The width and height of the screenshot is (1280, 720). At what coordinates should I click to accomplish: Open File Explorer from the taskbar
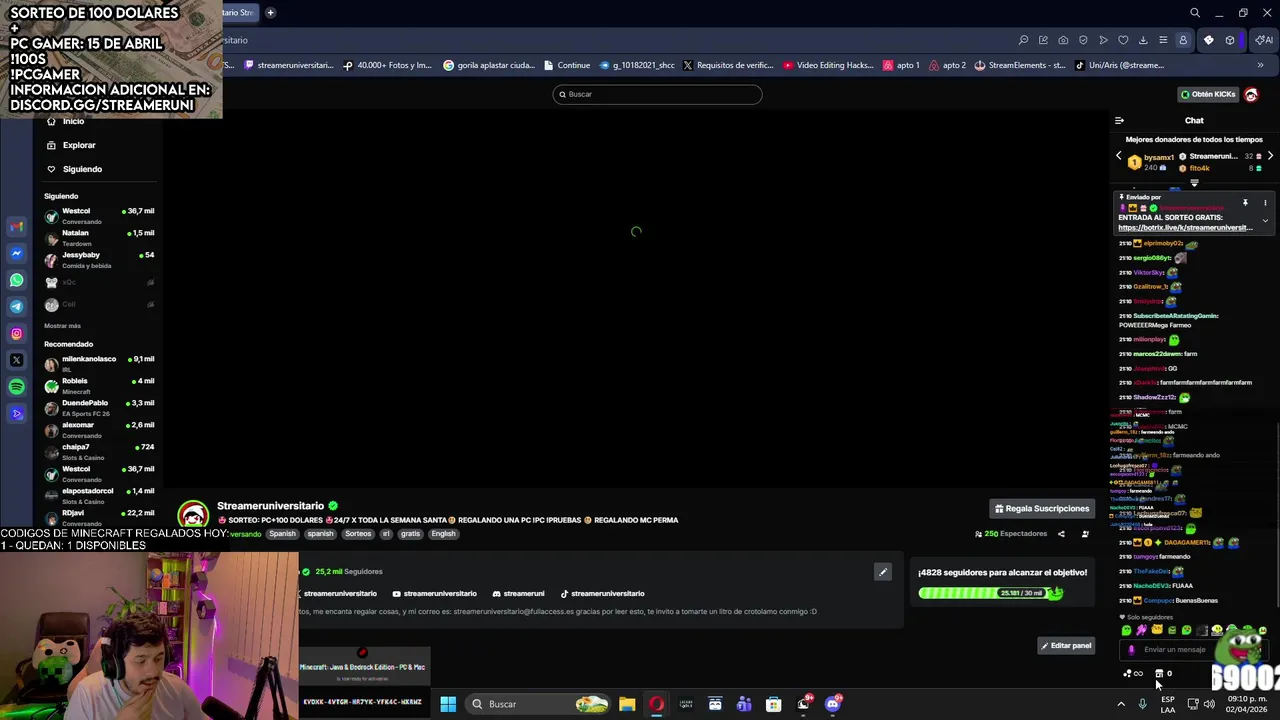627,704
